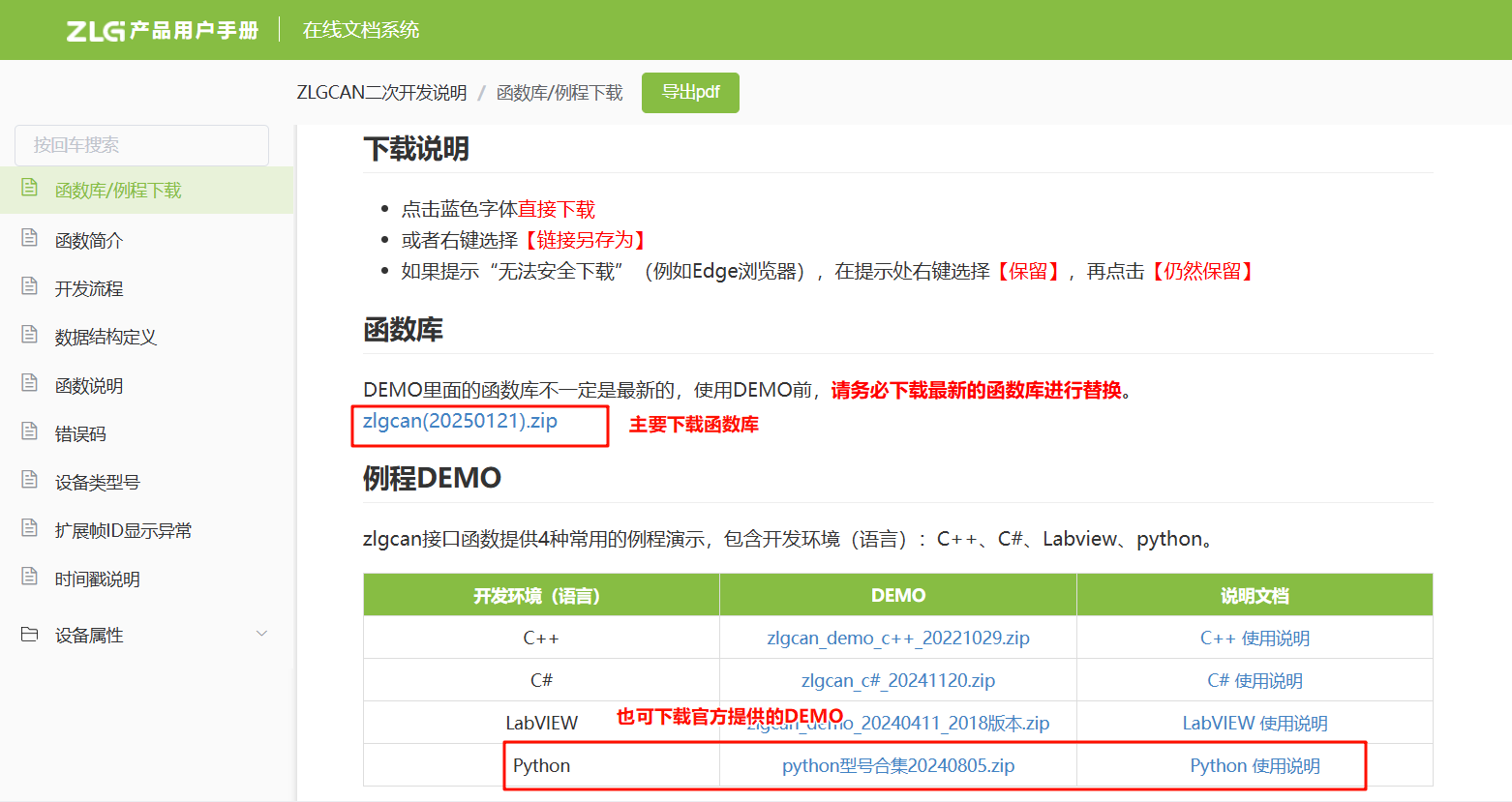The height and width of the screenshot is (802, 1512).
Task: Open C# 使用说明 document
Action: point(1255,680)
